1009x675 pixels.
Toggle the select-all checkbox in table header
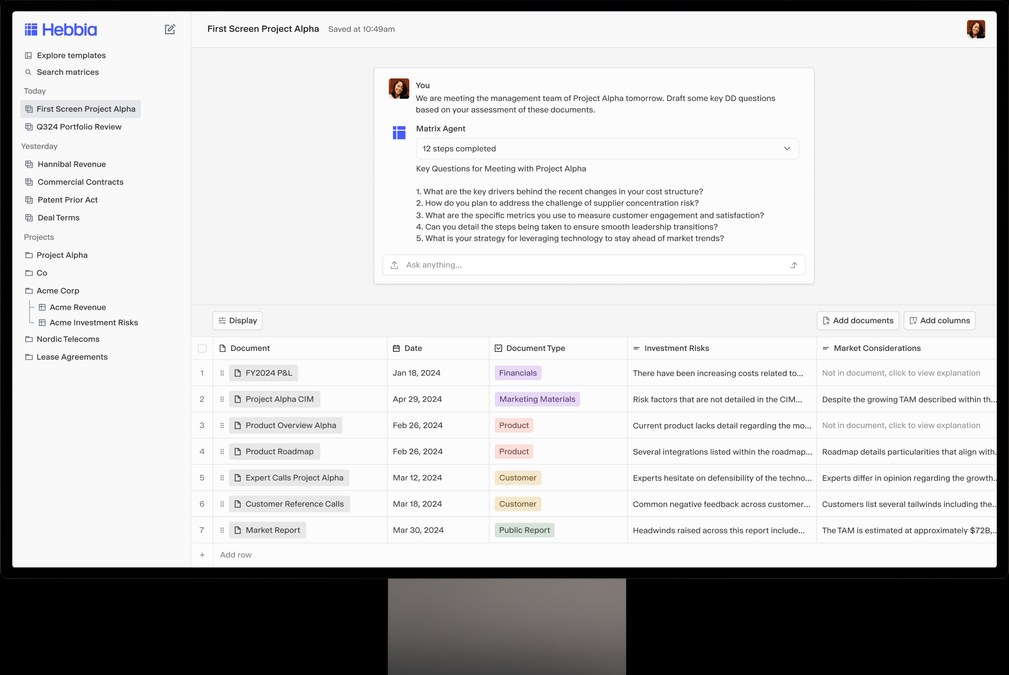tap(202, 348)
